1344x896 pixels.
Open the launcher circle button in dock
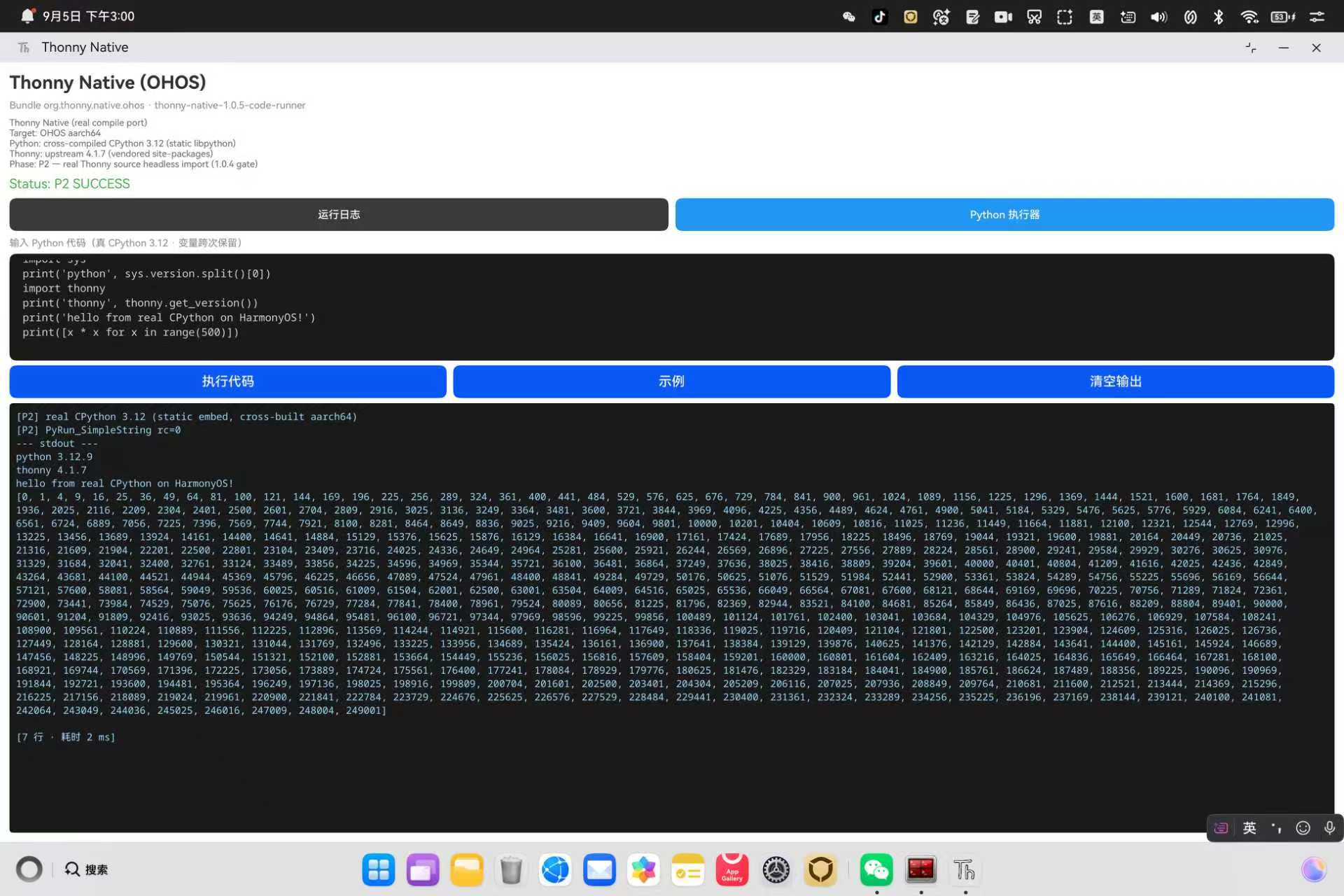coord(29,869)
